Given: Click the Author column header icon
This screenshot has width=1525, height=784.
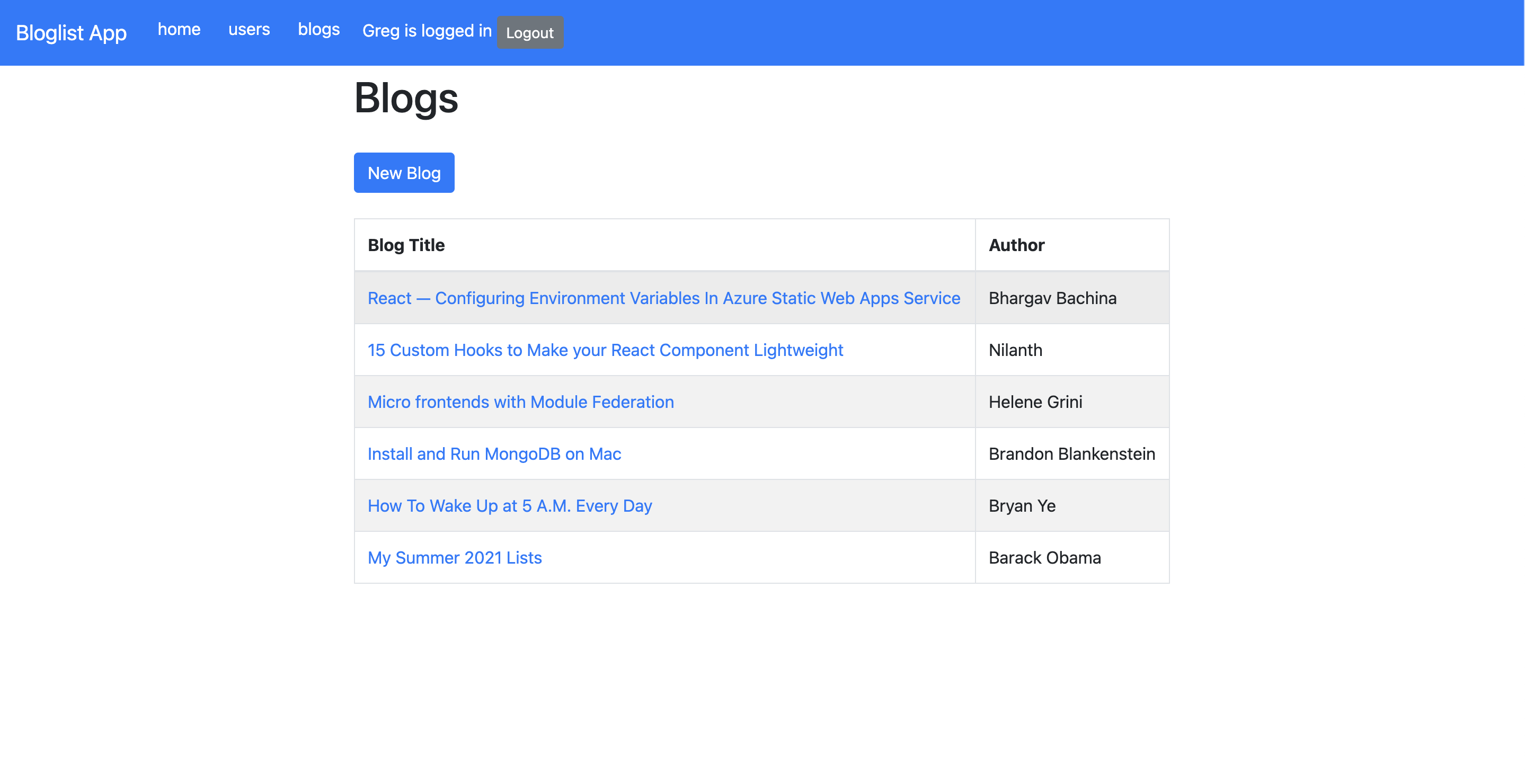Looking at the screenshot, I should (x=1016, y=244).
